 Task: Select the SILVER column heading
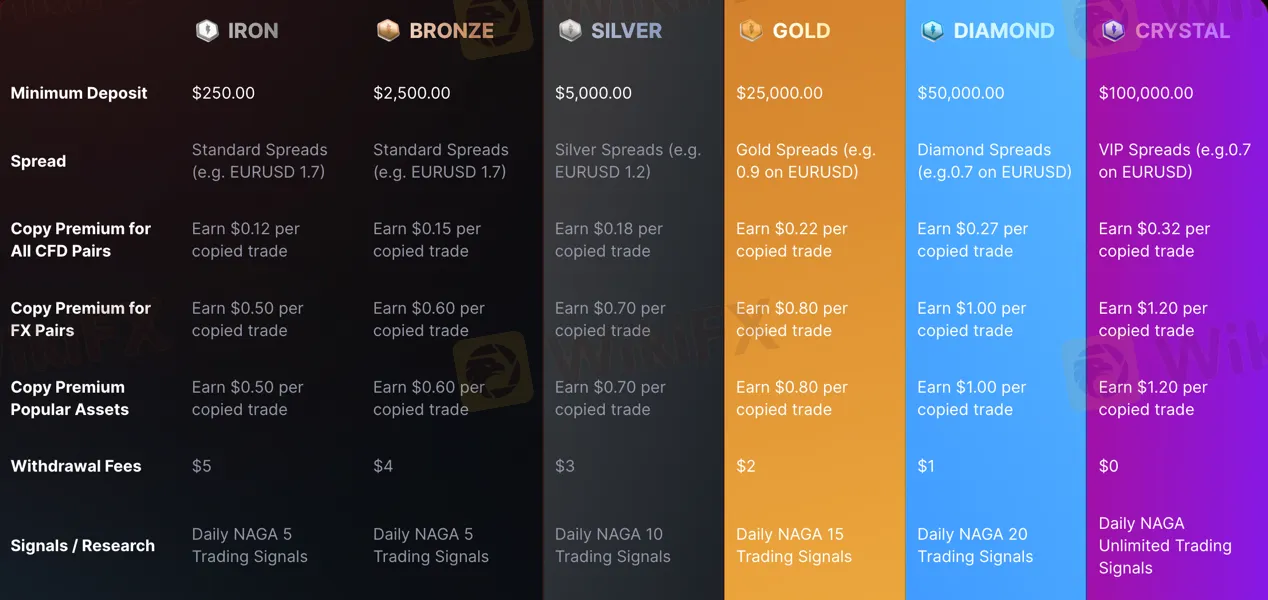(626, 31)
